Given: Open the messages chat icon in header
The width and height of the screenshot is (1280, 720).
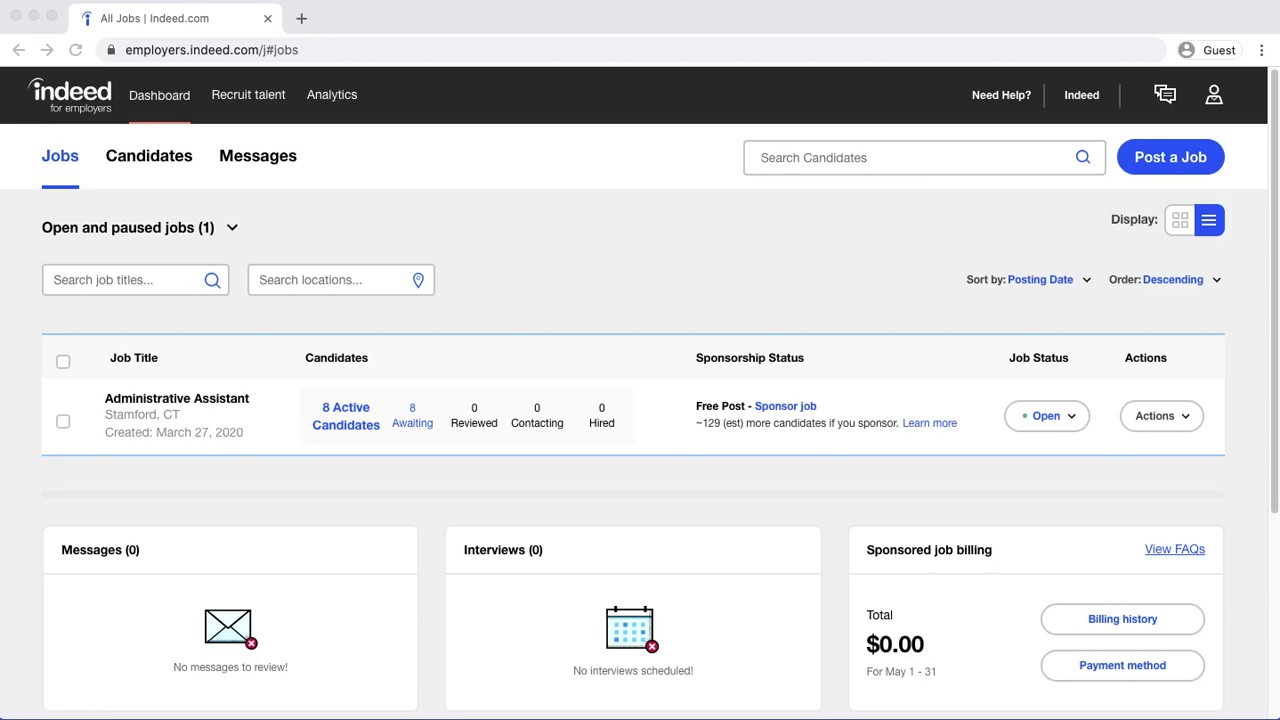Looking at the screenshot, I should (1165, 94).
